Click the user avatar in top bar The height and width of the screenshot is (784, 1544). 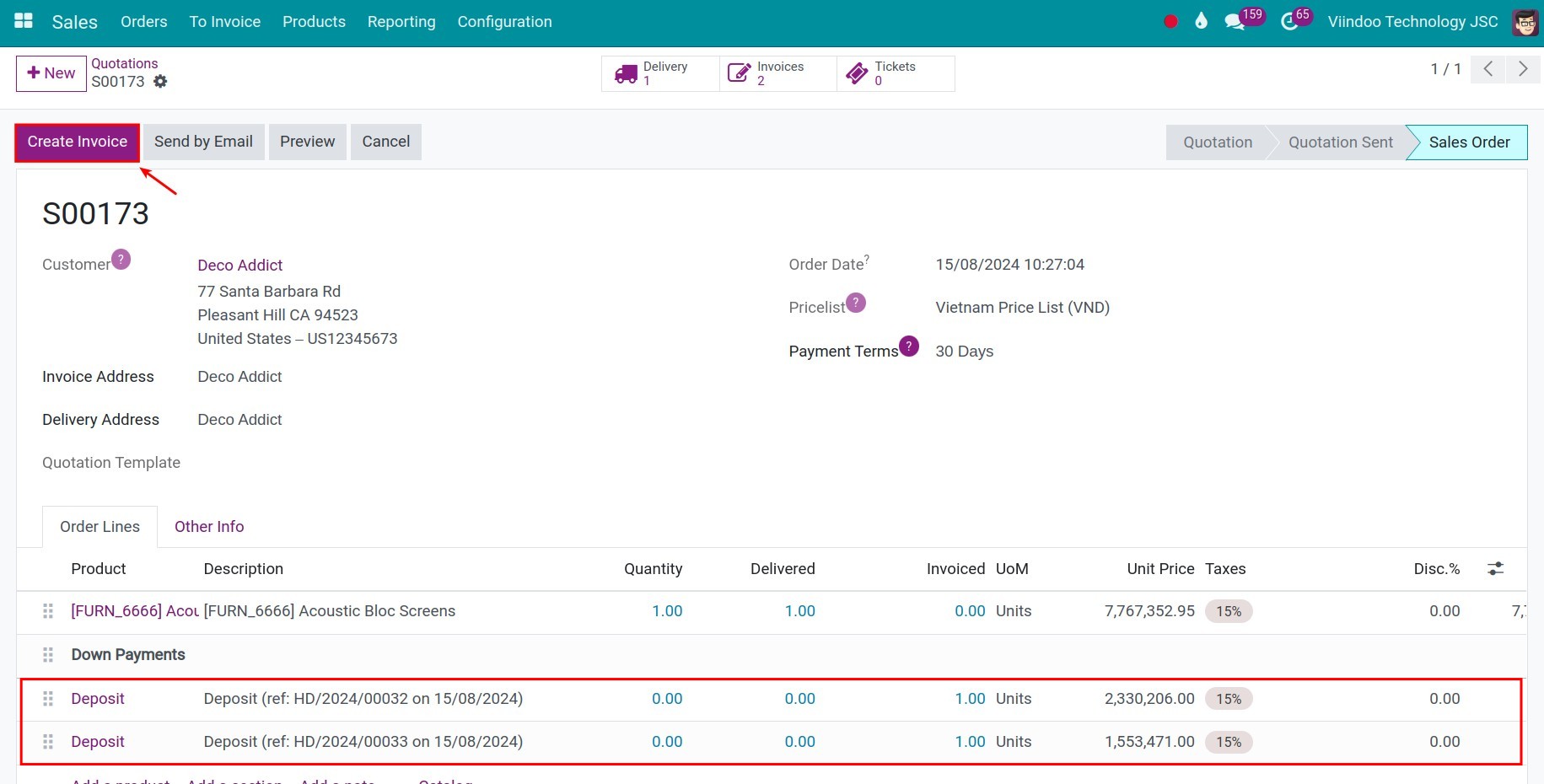(x=1525, y=22)
